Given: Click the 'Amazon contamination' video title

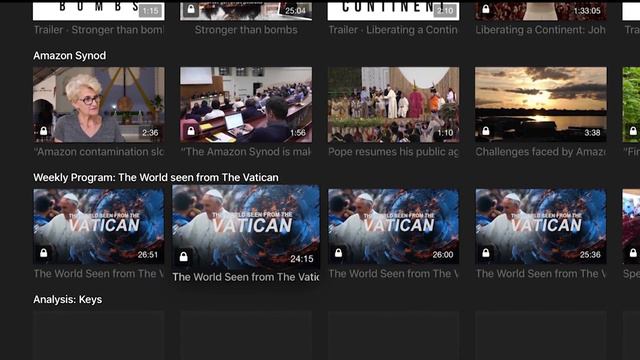Looking at the screenshot, I should (x=99, y=152).
